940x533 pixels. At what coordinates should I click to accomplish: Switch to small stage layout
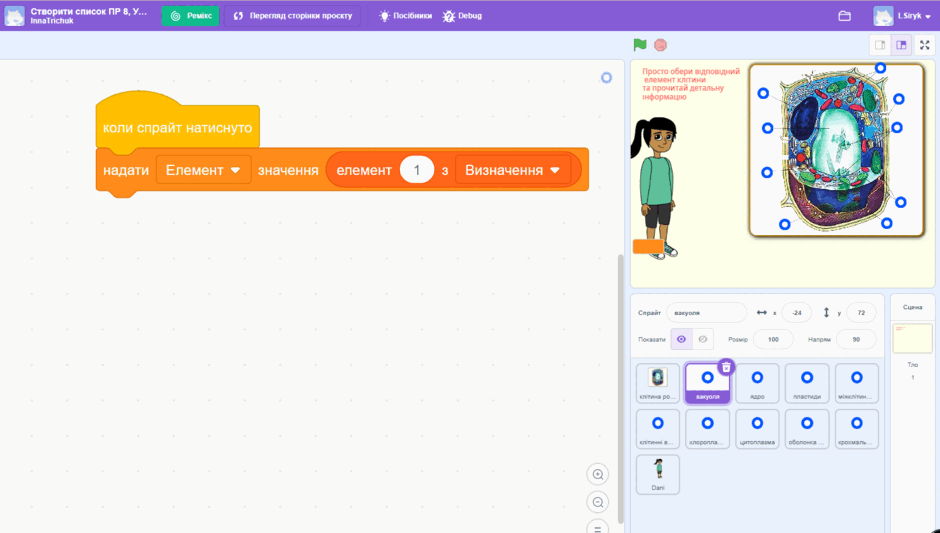pyautogui.click(x=880, y=45)
